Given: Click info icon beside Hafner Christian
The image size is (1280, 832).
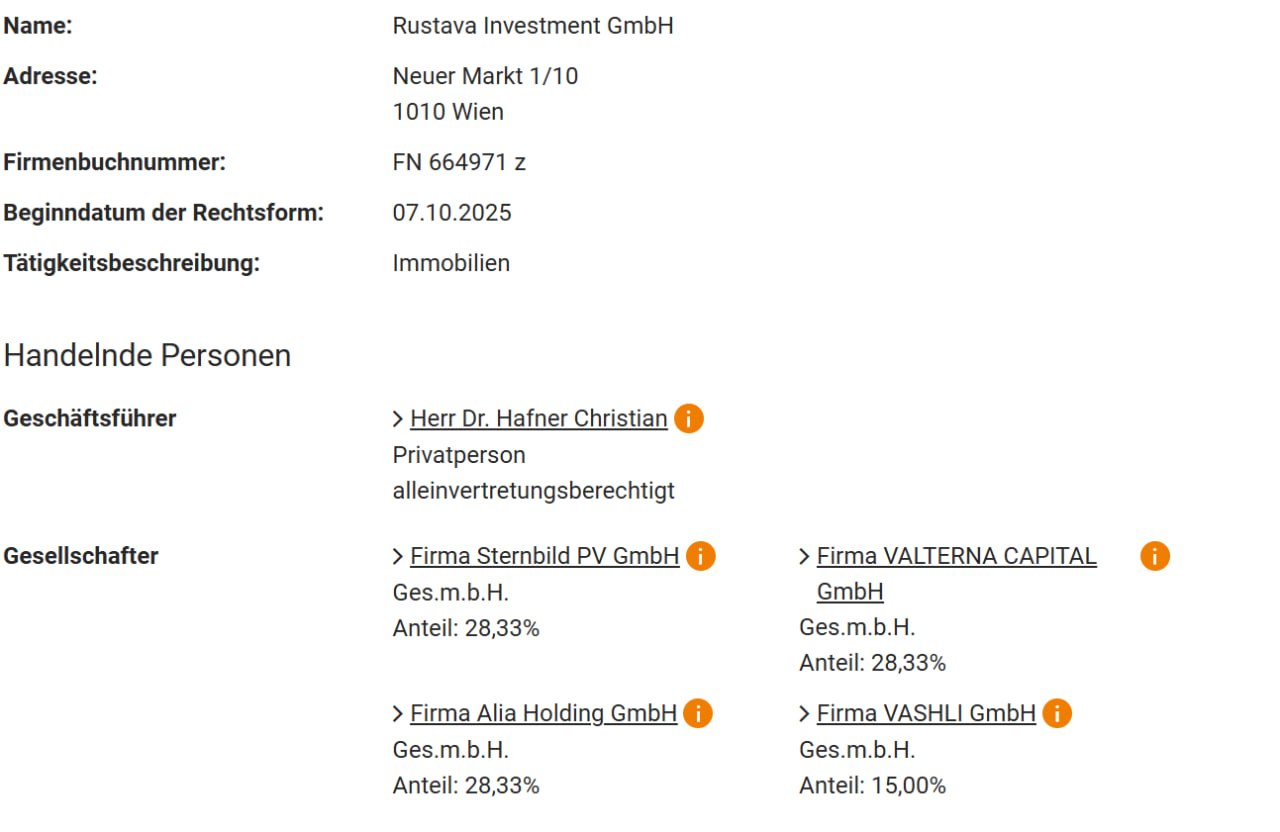Looking at the screenshot, I should pos(689,418).
